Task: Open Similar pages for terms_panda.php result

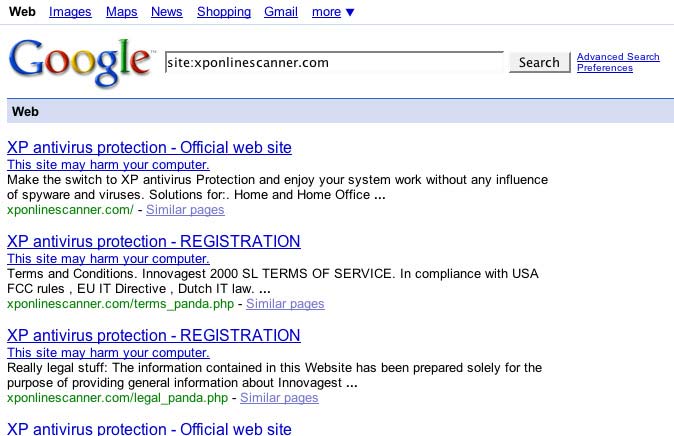Action: point(285,304)
